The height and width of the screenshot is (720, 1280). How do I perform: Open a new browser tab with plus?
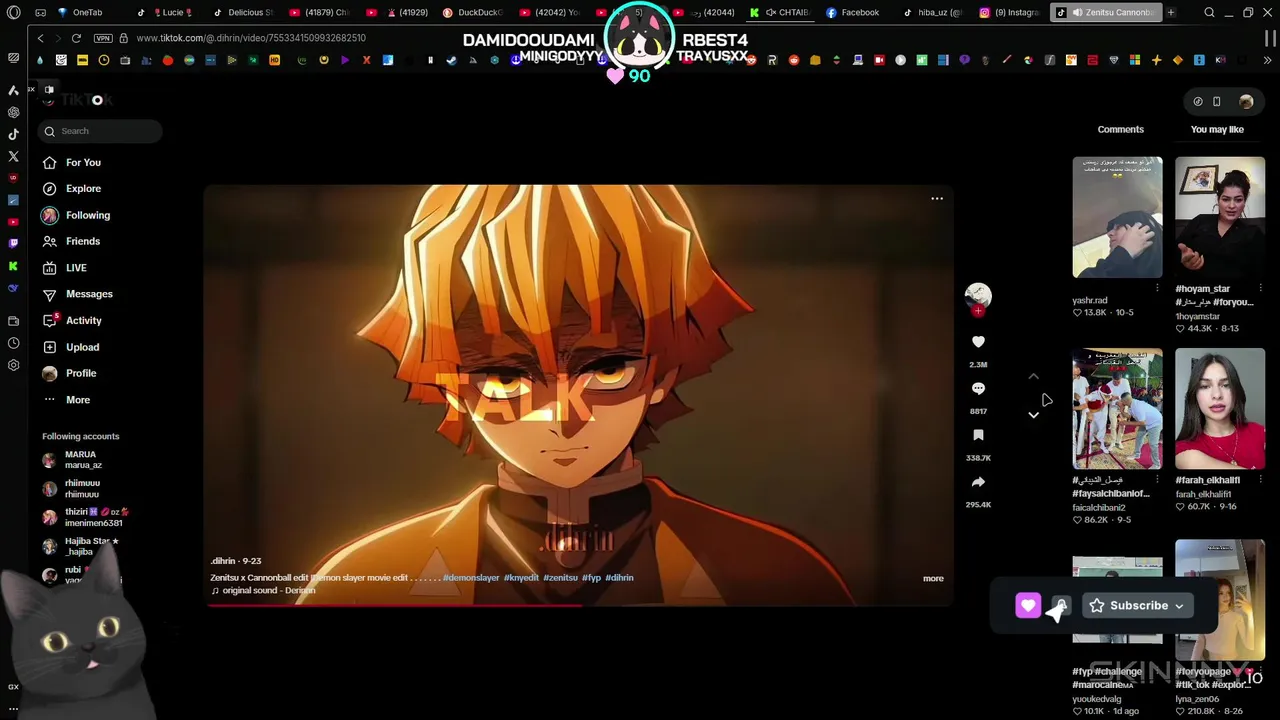pos(1171,12)
